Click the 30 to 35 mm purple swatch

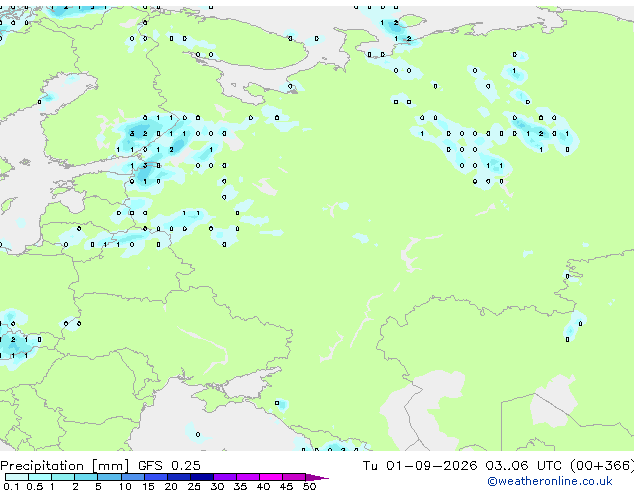point(224,477)
